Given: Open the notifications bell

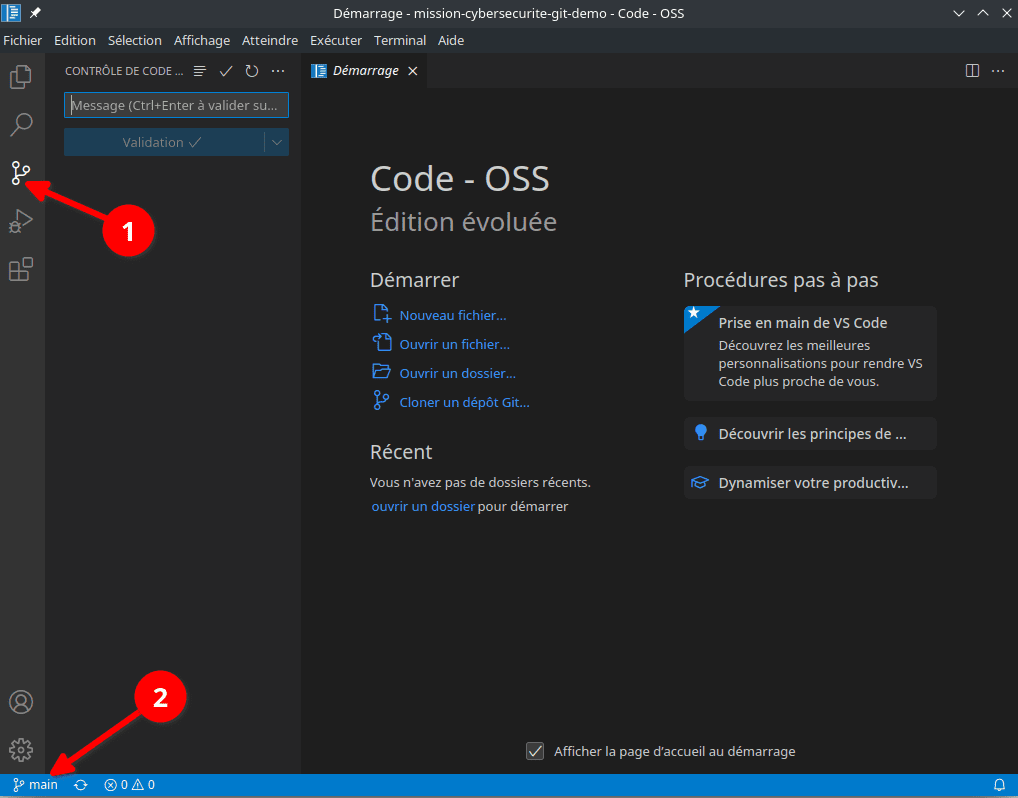Looking at the screenshot, I should [x=998, y=784].
